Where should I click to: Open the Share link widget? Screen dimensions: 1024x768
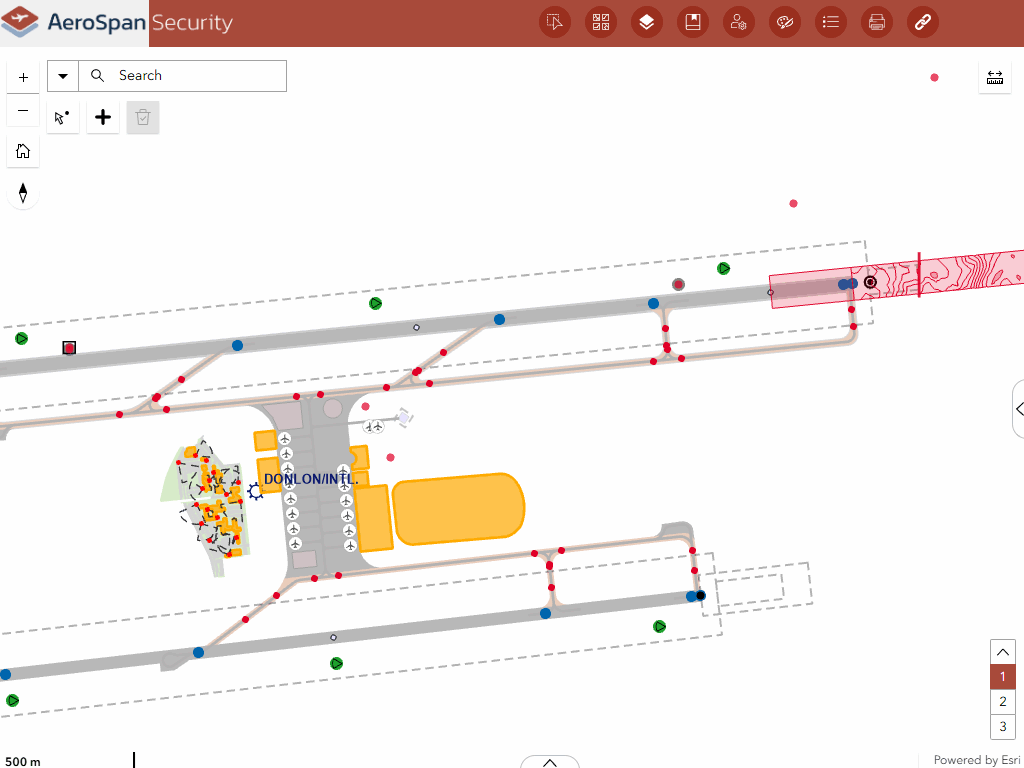[923, 22]
